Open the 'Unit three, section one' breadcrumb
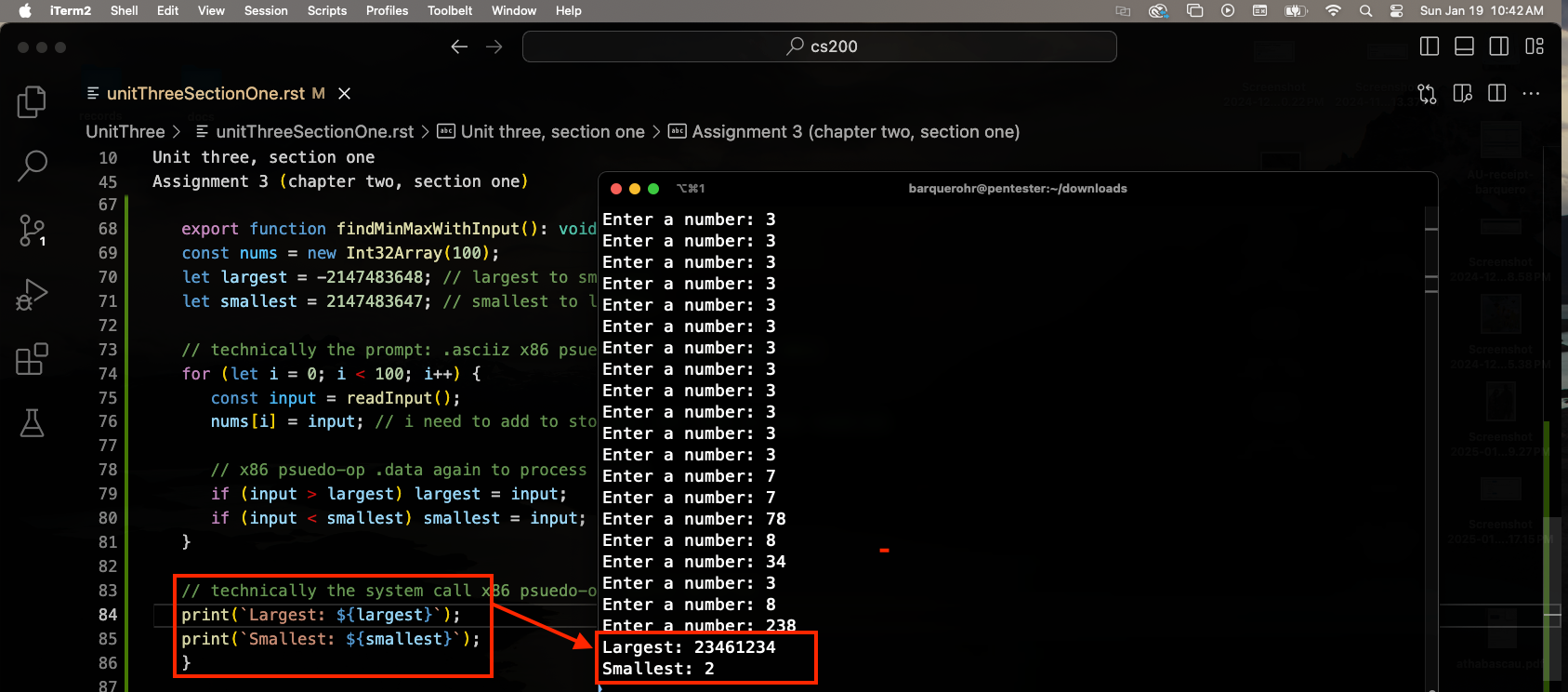Viewport: 1568px width, 692px height. pyautogui.click(x=541, y=132)
